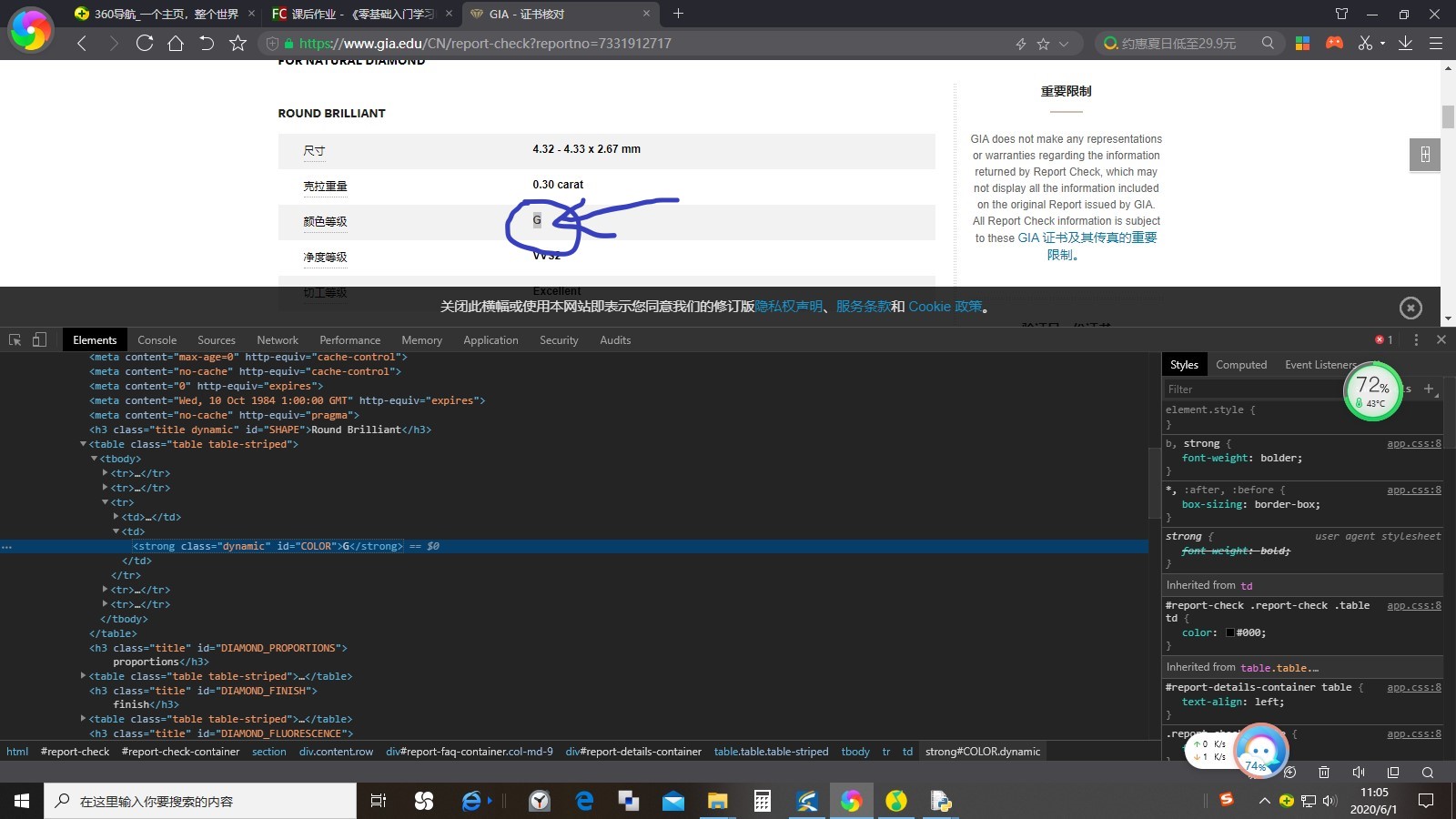Open Task View on the taskbar
The height and width of the screenshot is (819, 1456).
pos(379,801)
